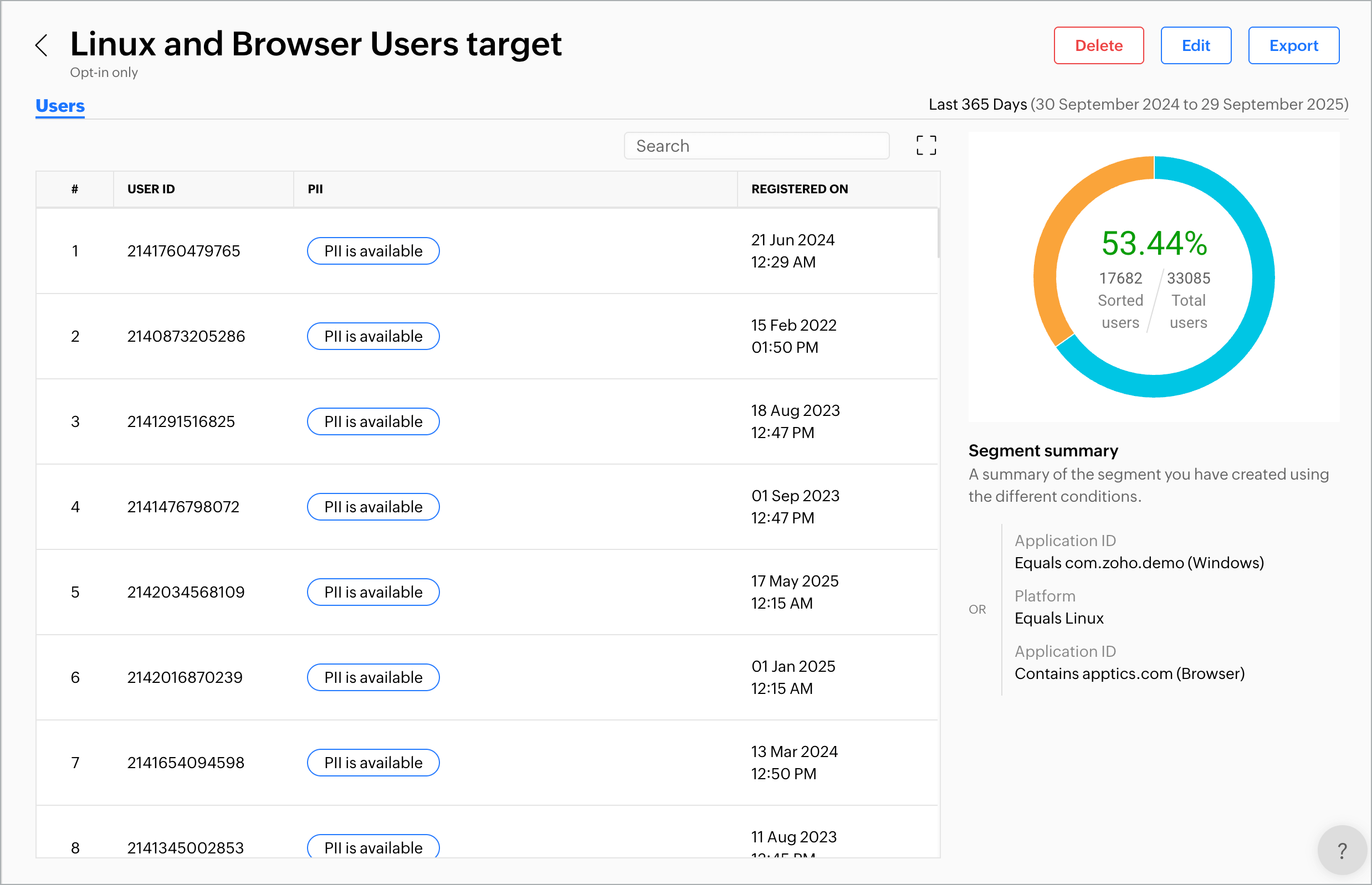Select user ID 2142034568109

[186, 592]
